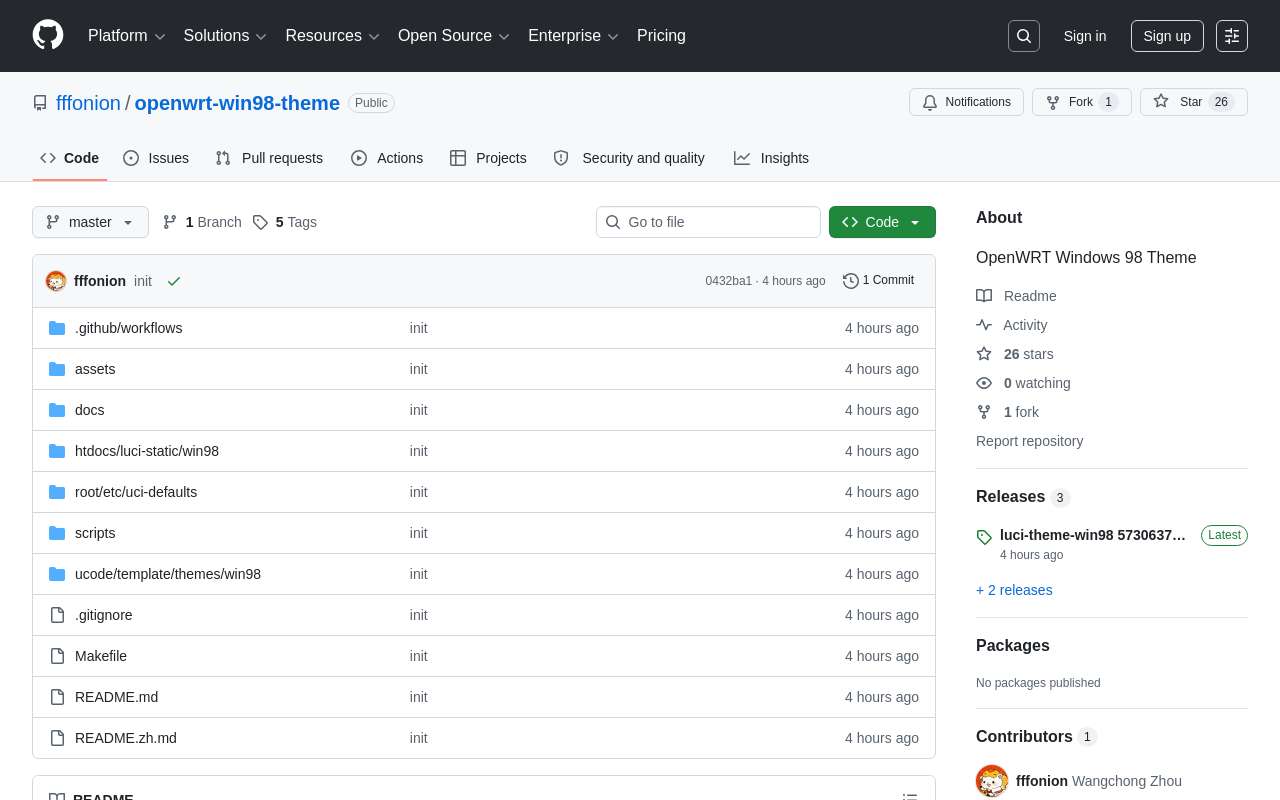Click the scripts folder icon

(57, 533)
